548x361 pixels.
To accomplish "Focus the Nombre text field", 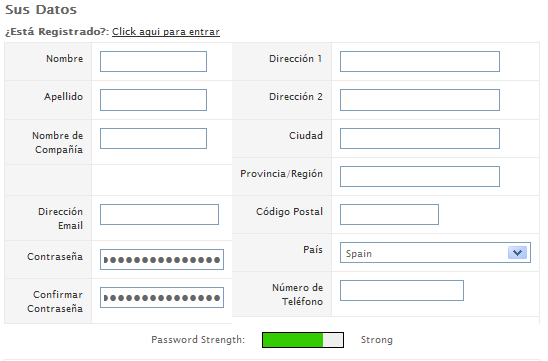I will [153, 62].
